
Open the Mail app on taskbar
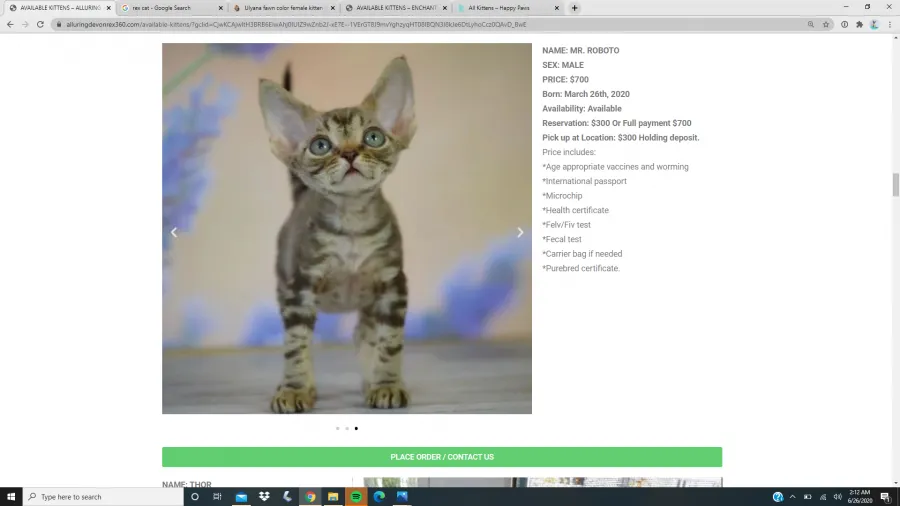tap(241, 497)
